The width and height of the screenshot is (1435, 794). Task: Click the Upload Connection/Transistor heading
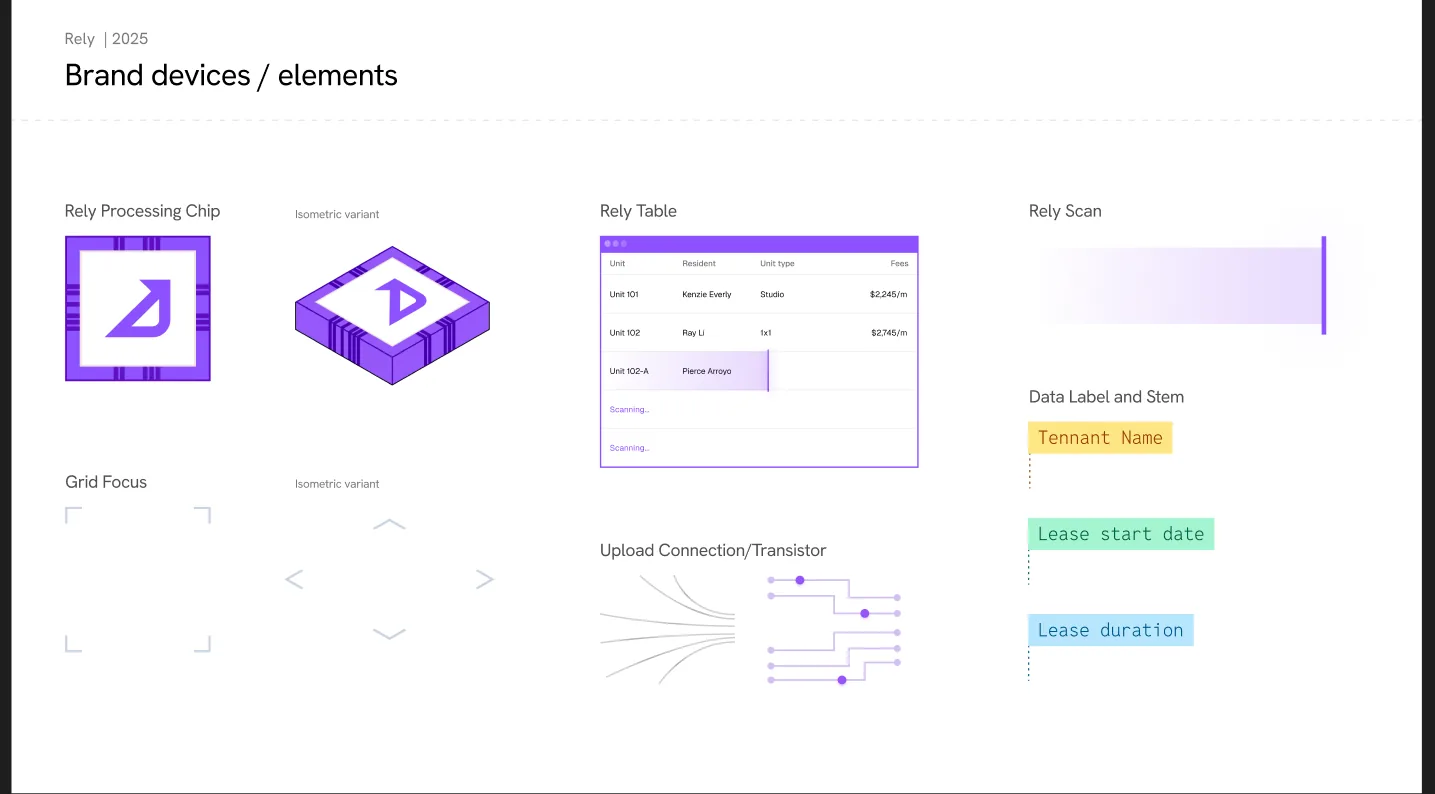(x=713, y=550)
